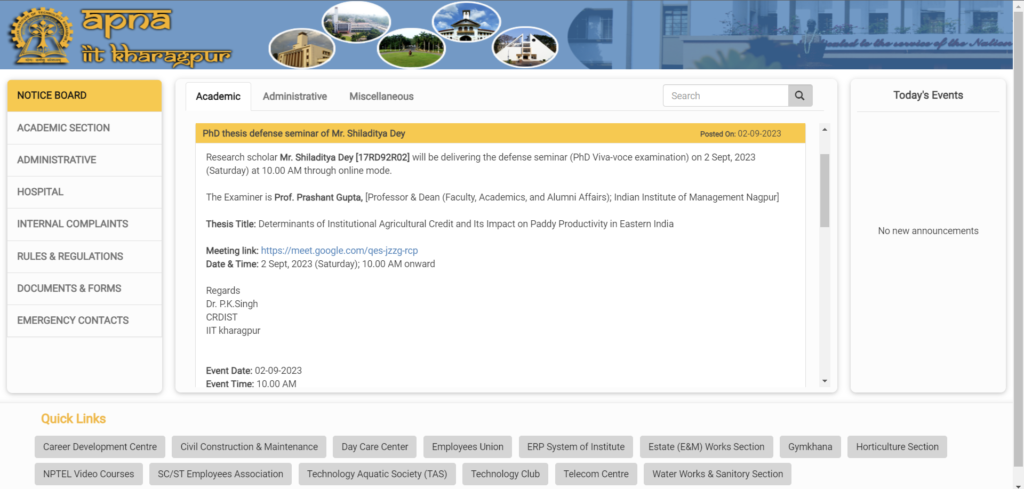The width and height of the screenshot is (1024, 489).
Task: Click the PhD thesis defense notice header
Action: click(450, 133)
